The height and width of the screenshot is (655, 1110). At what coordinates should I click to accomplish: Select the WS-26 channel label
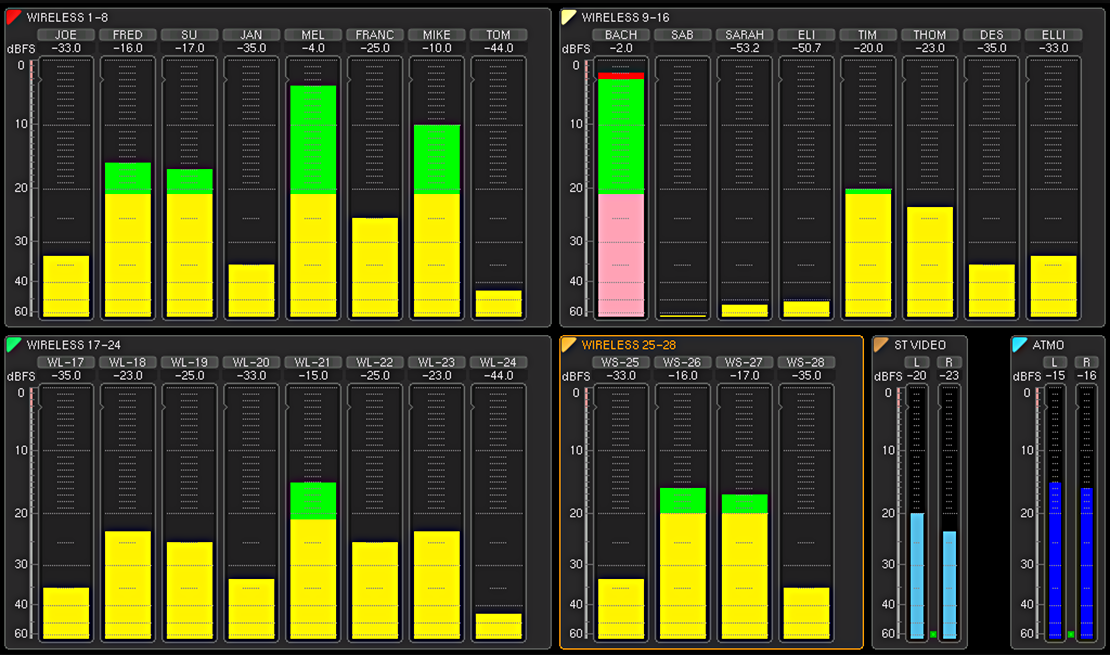point(683,362)
